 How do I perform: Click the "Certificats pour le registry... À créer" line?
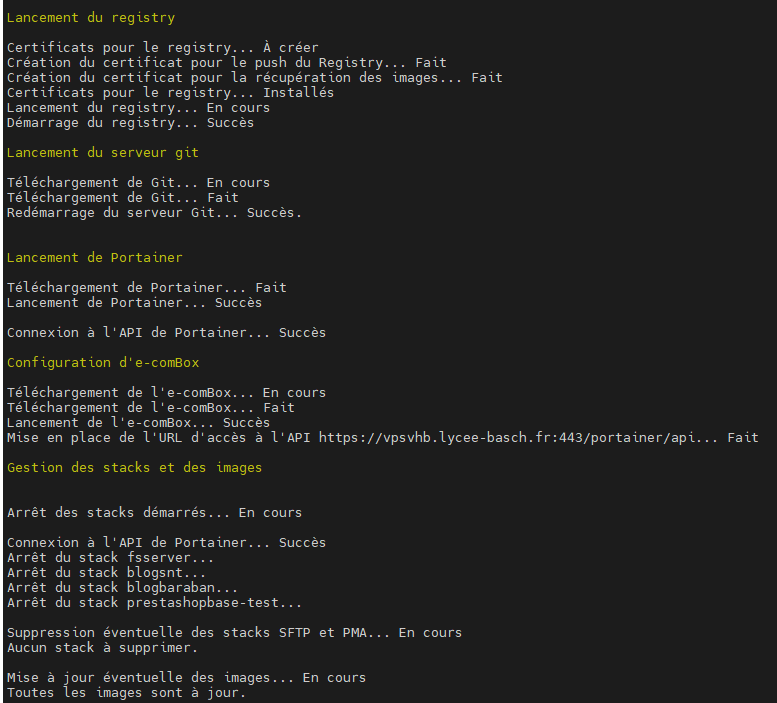(x=163, y=48)
